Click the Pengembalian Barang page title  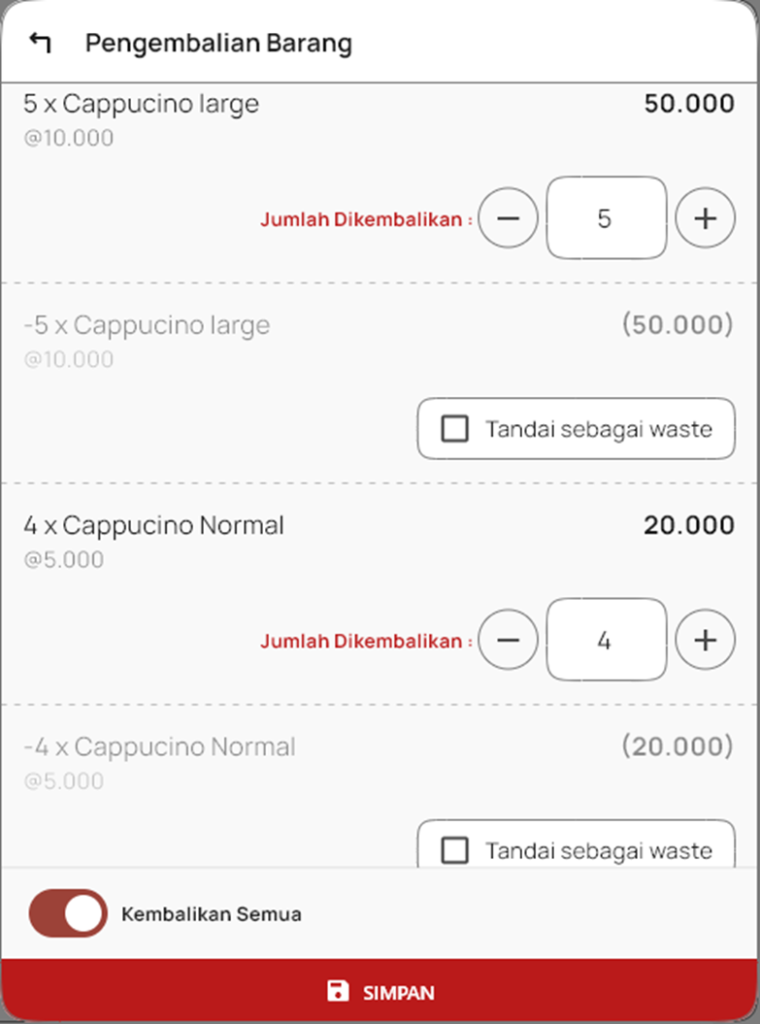[218, 43]
